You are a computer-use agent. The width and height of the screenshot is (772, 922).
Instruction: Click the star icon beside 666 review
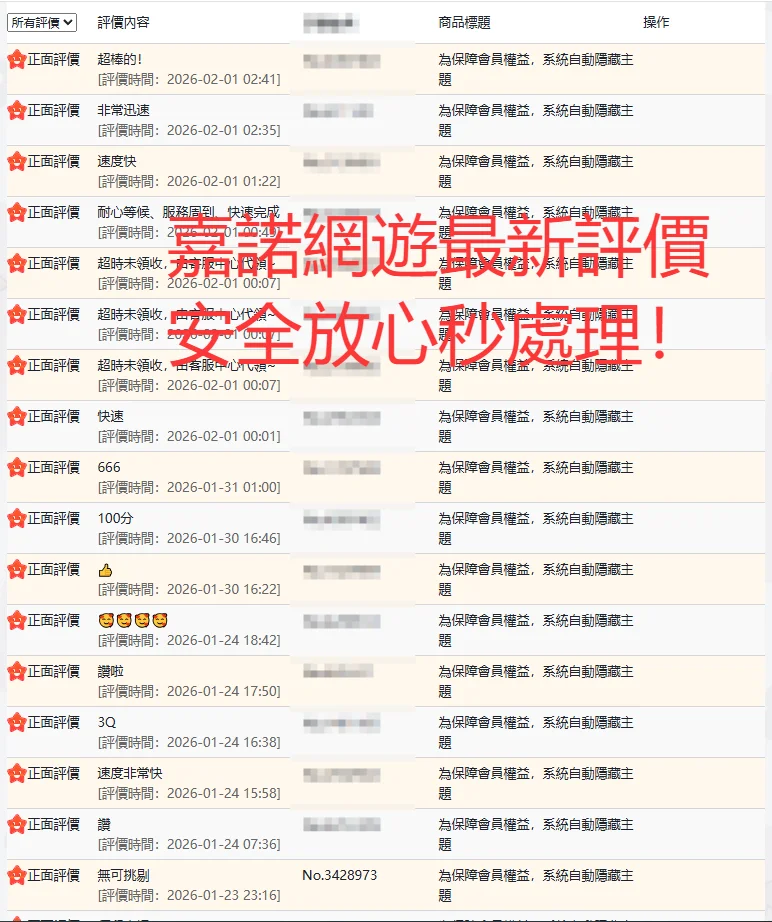tap(17, 467)
